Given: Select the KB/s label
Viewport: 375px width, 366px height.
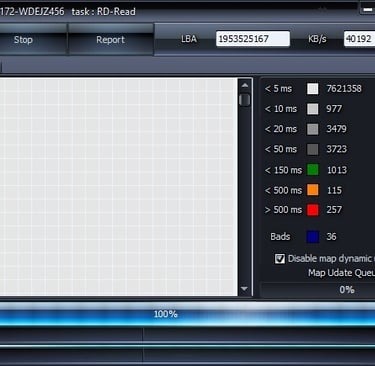Looking at the screenshot, I should [x=317, y=39].
